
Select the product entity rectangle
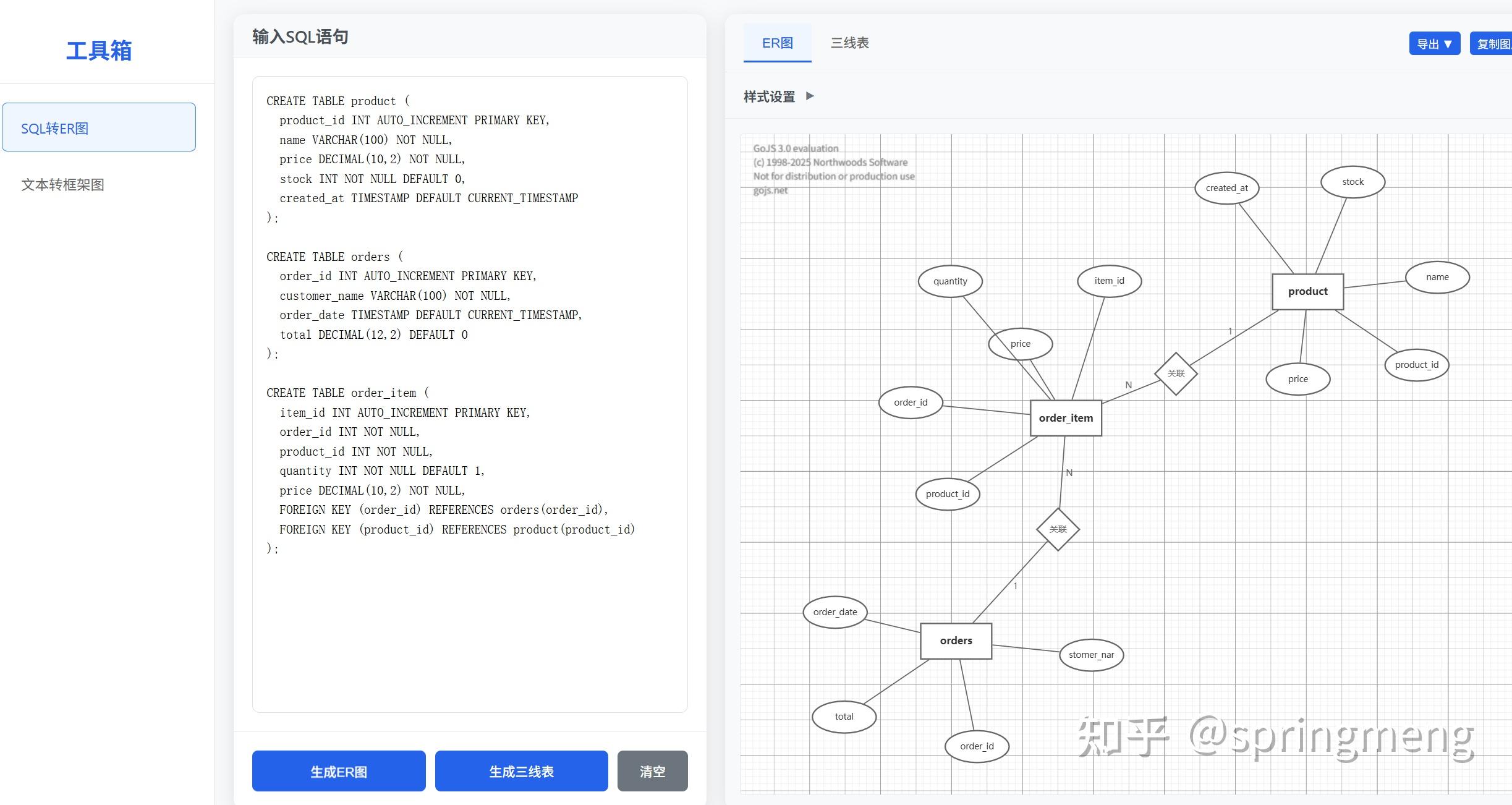tap(1307, 291)
